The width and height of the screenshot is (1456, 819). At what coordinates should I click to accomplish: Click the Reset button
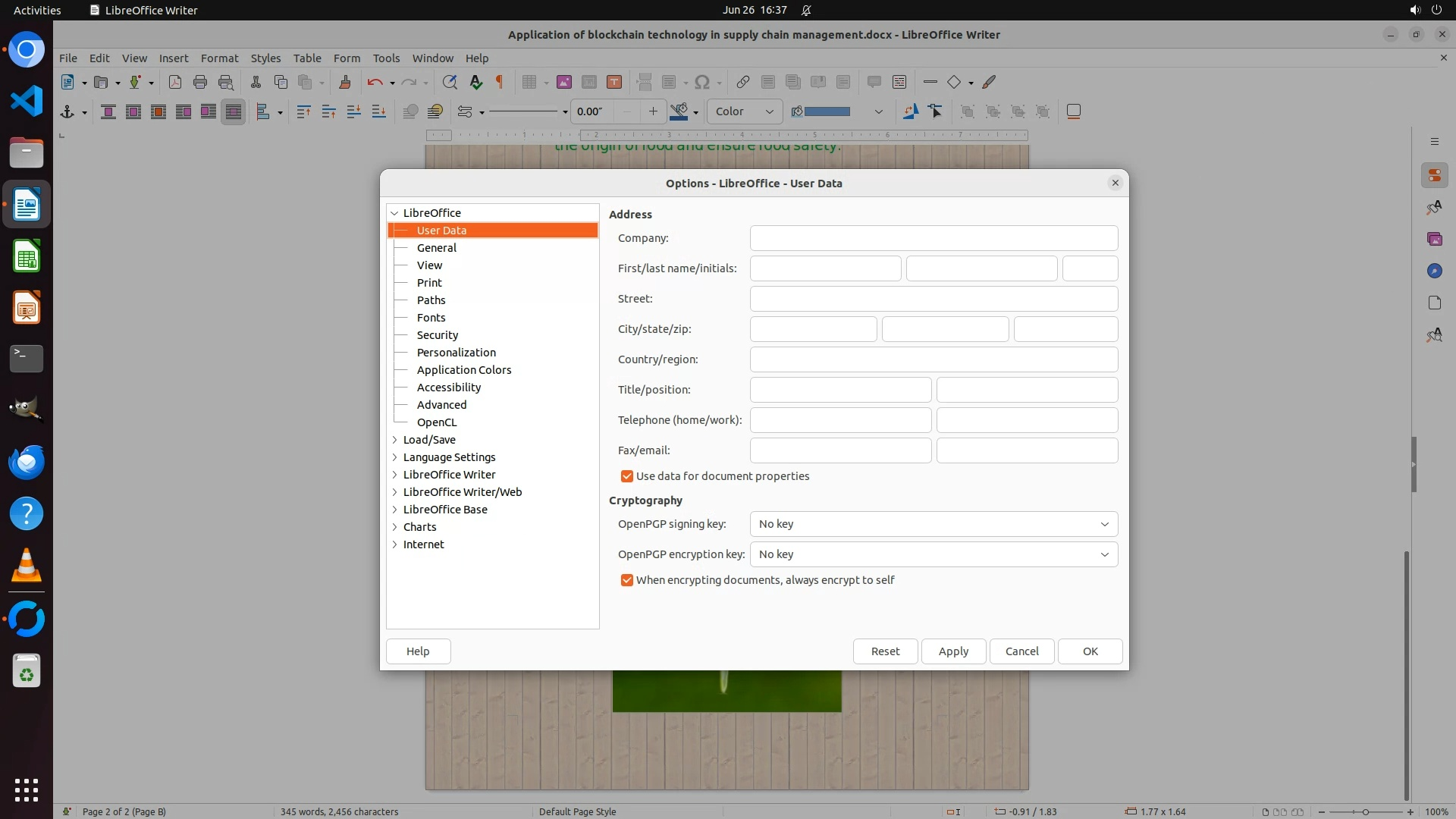[885, 651]
